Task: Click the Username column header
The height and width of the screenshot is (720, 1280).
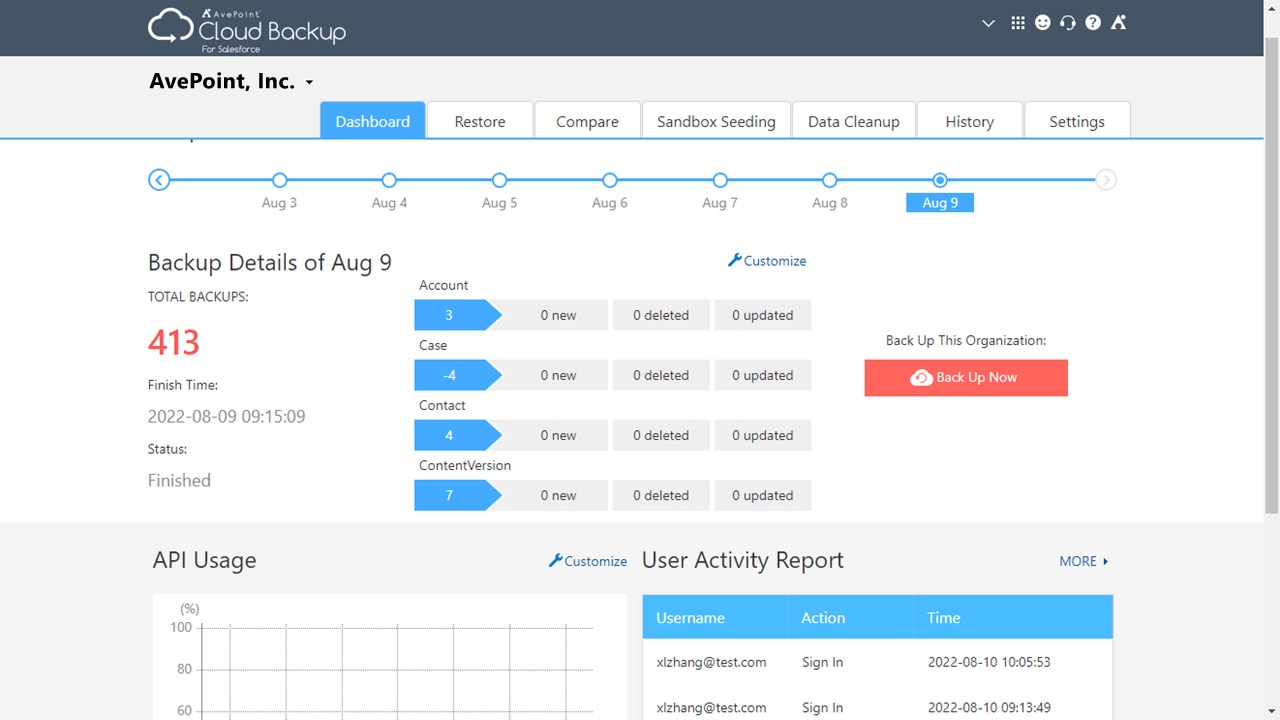Action: click(x=715, y=617)
